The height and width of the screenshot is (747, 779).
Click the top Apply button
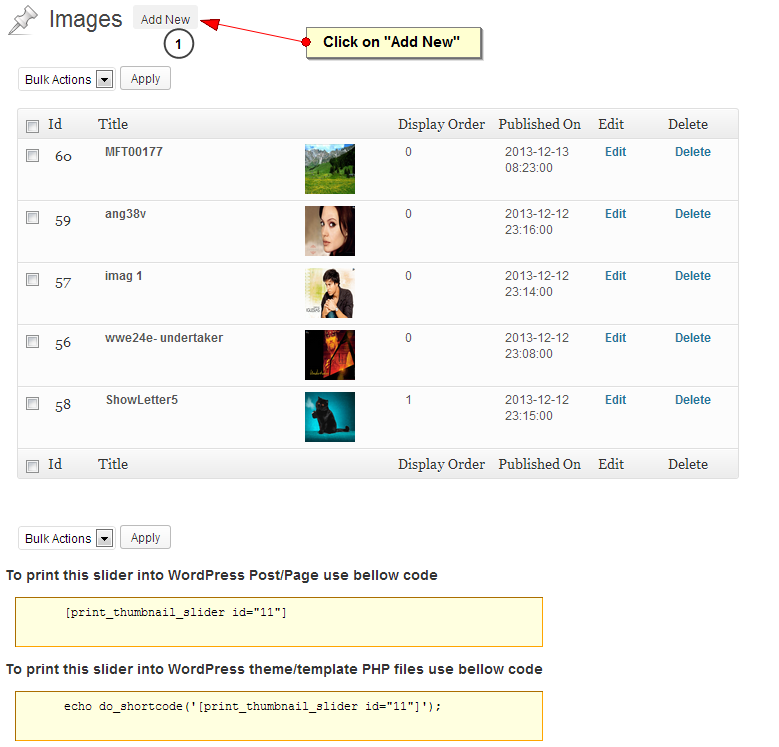pos(145,78)
